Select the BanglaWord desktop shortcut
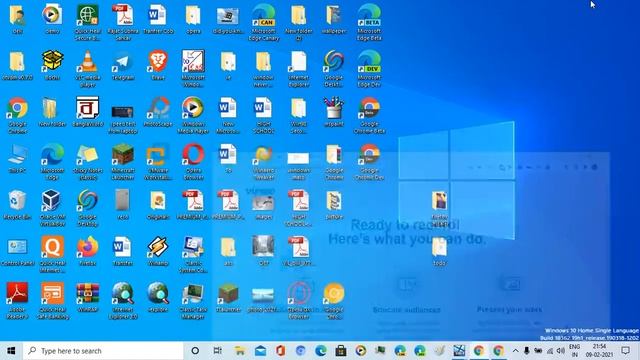The image size is (640, 360). click(87, 112)
